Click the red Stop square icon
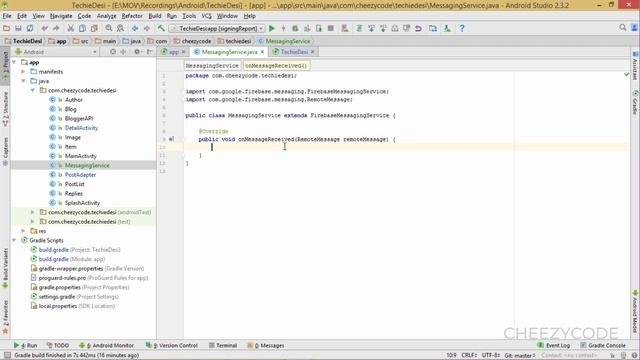The height and width of the screenshot is (360, 640). click(x=331, y=28)
